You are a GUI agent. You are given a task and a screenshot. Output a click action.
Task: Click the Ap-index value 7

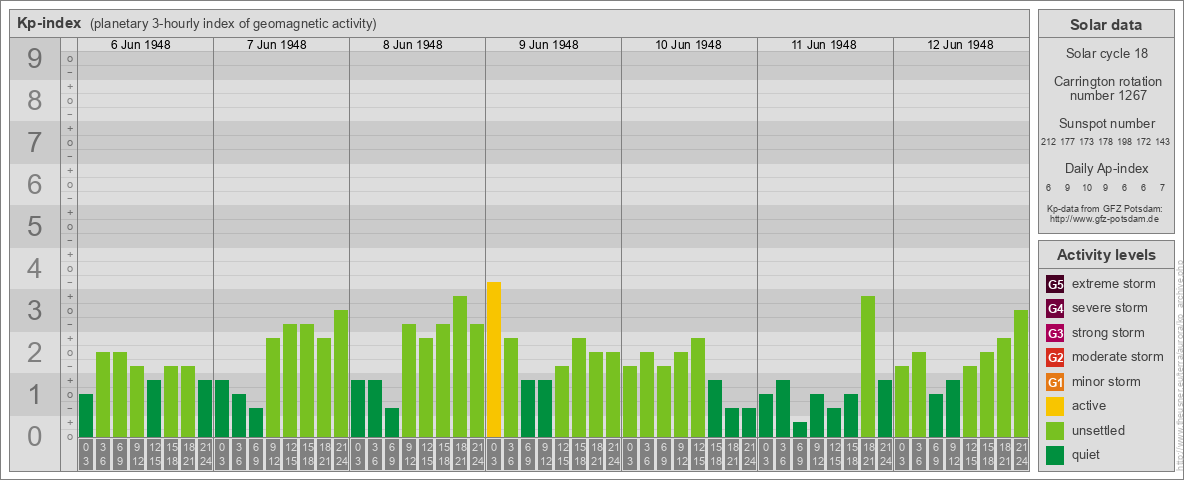[x=1163, y=188]
